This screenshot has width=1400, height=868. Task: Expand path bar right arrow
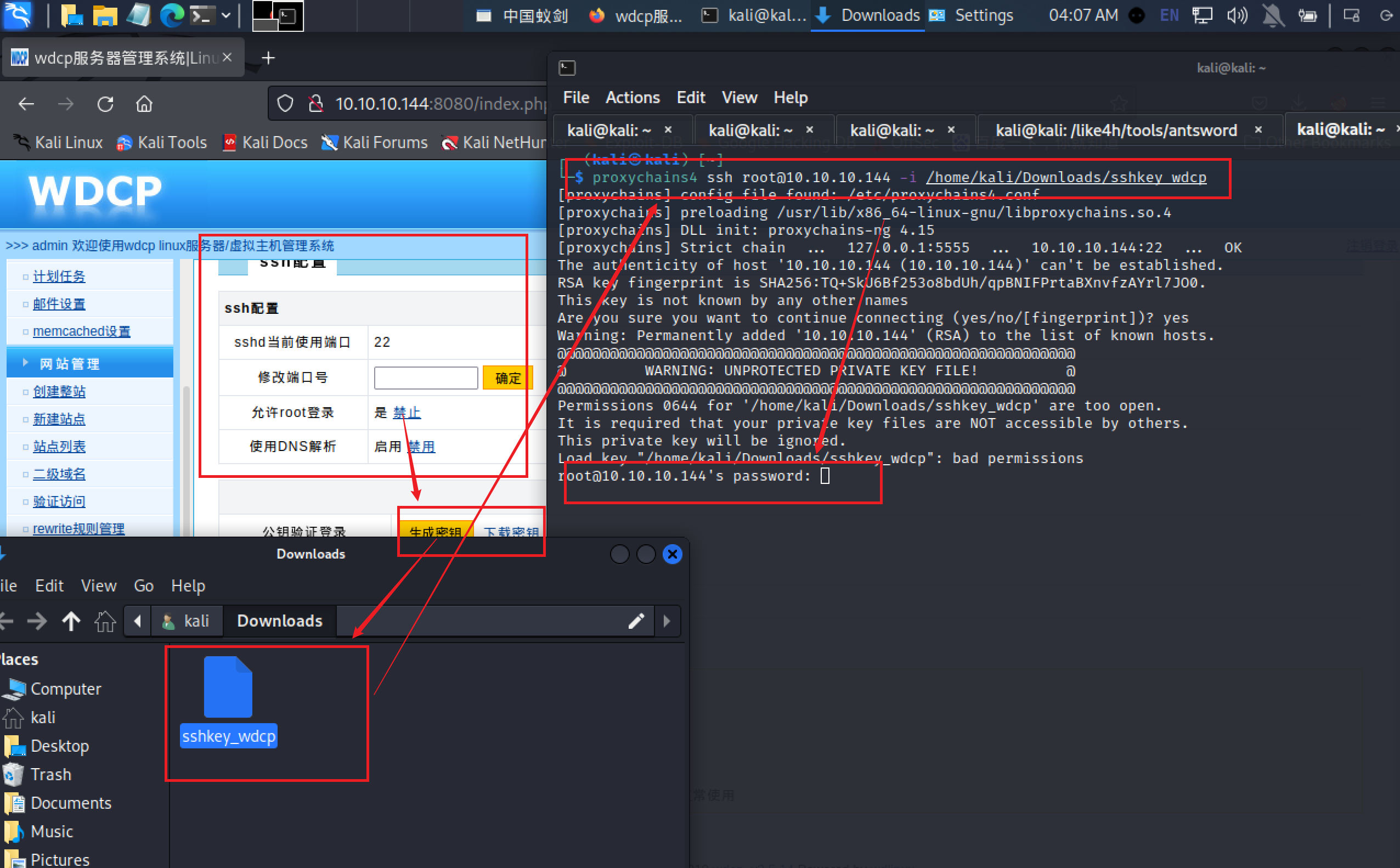pyautogui.click(x=667, y=621)
